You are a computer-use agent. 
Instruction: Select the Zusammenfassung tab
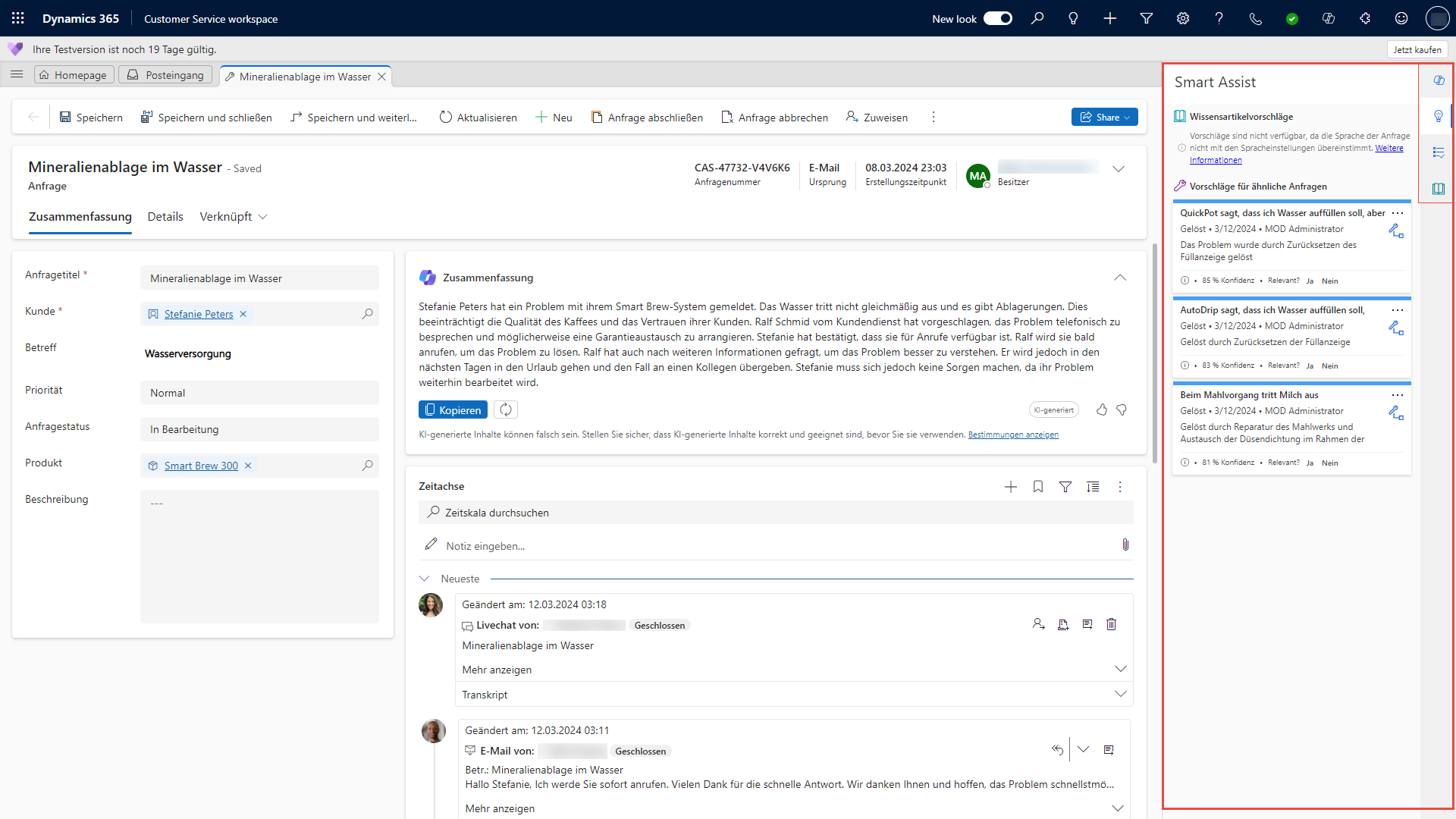coord(79,216)
